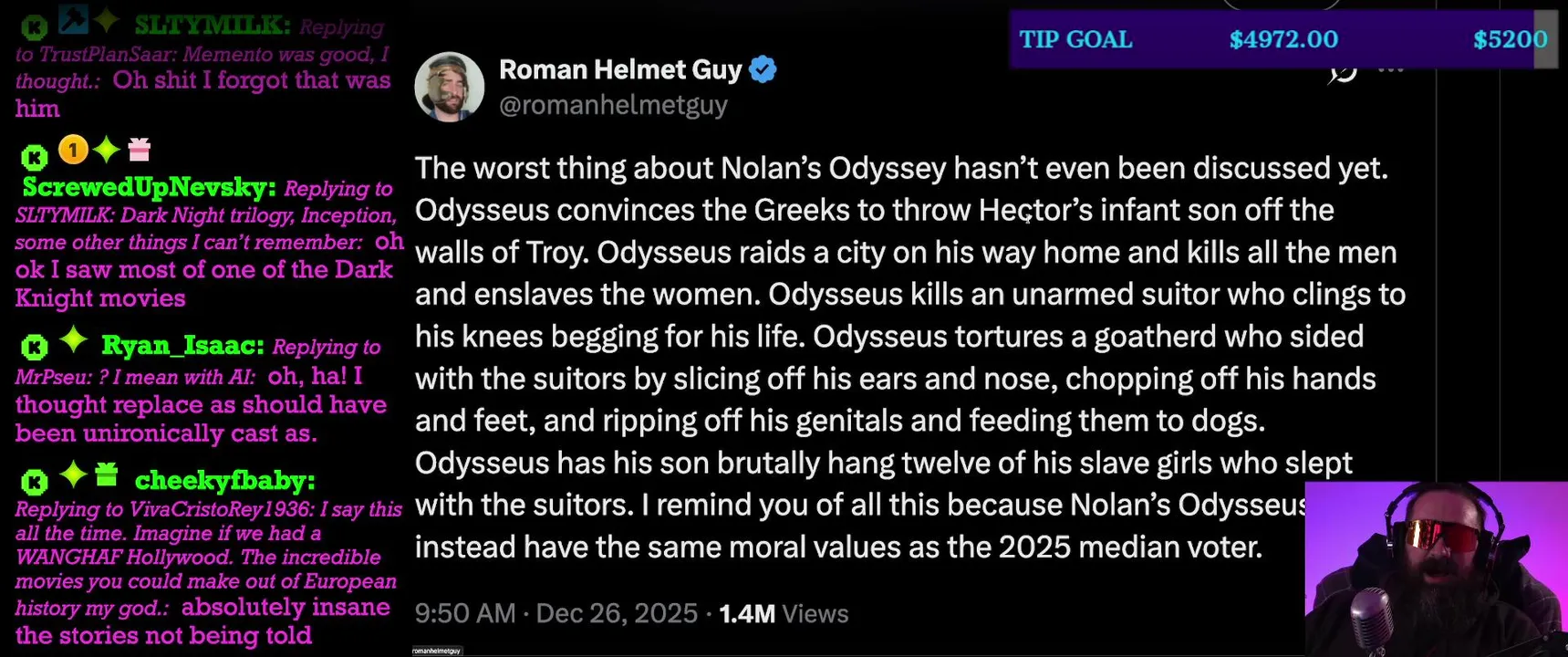Click the green star badge beside Ryan_Isaac

pos(73,340)
